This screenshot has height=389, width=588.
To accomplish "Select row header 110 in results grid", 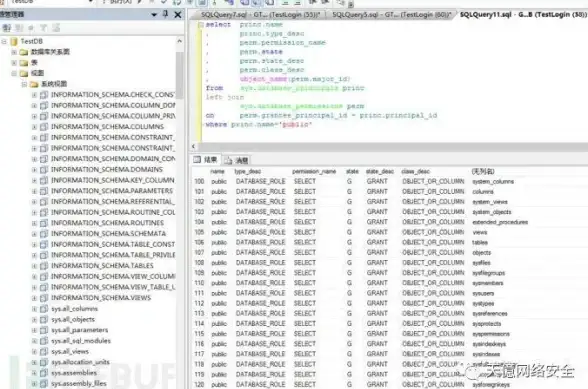I will pyautogui.click(x=199, y=283).
